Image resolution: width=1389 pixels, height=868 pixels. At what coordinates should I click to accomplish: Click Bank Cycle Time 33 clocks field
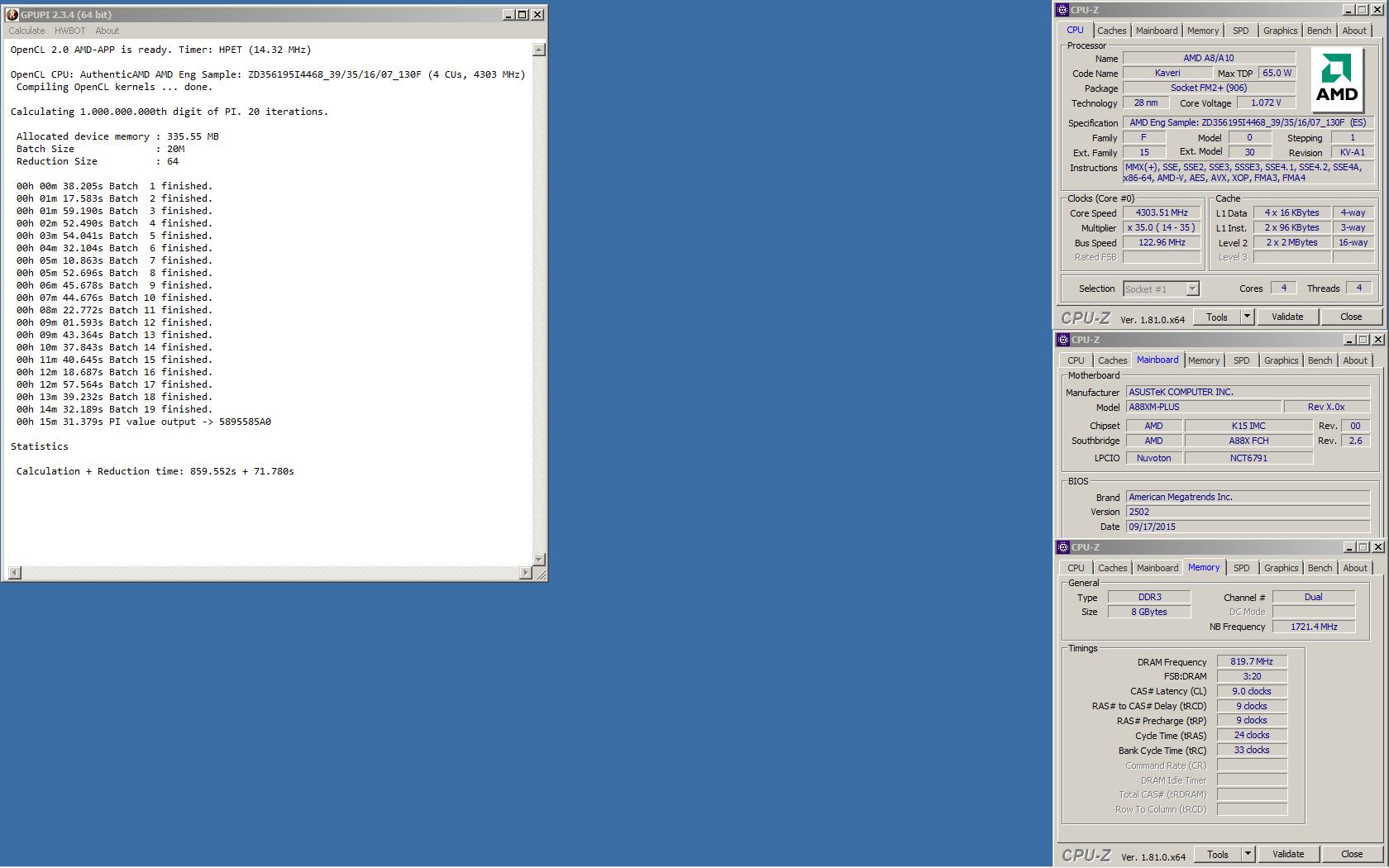coord(1252,750)
